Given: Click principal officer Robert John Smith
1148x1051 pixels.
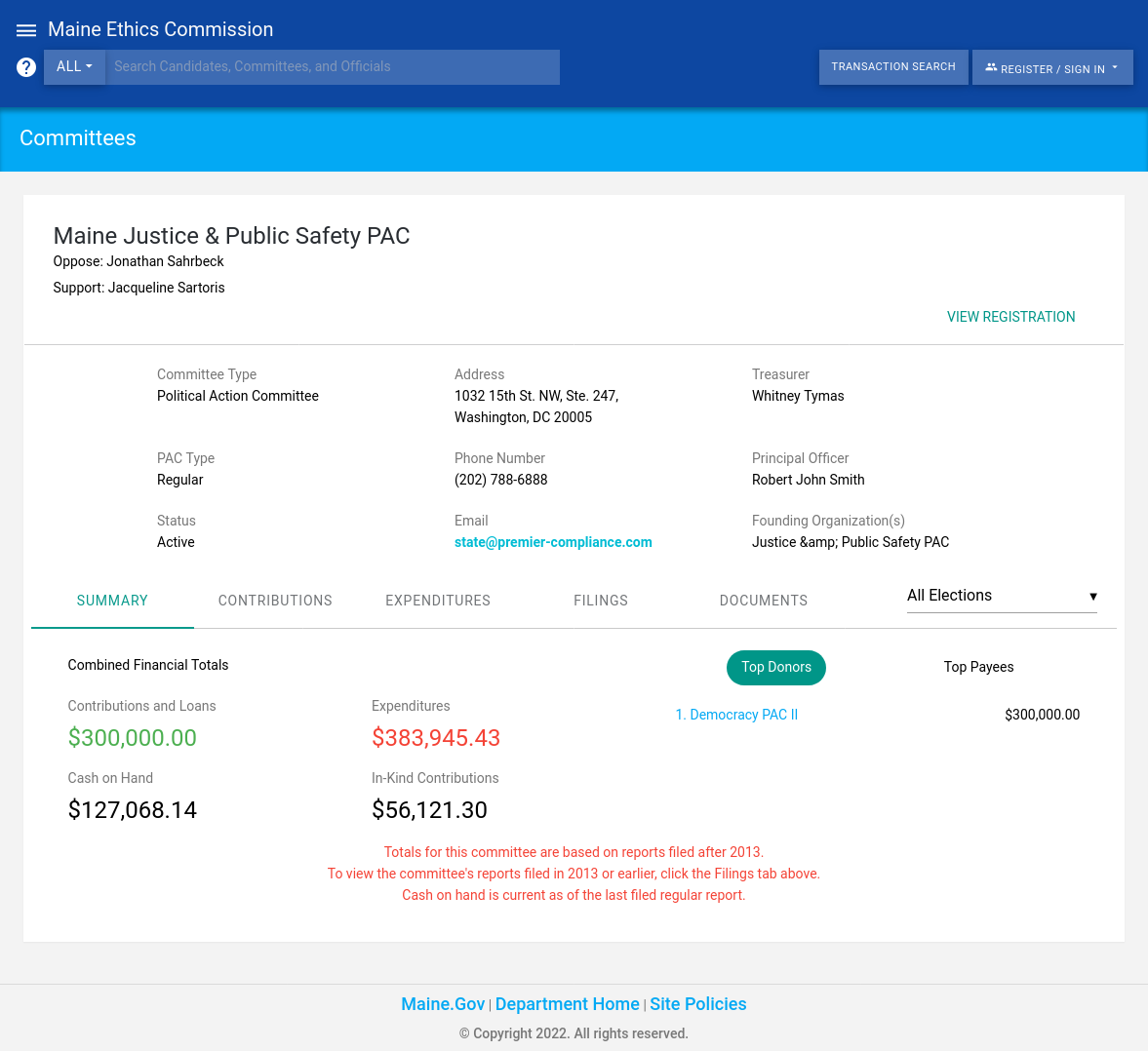Looking at the screenshot, I should pos(809,480).
